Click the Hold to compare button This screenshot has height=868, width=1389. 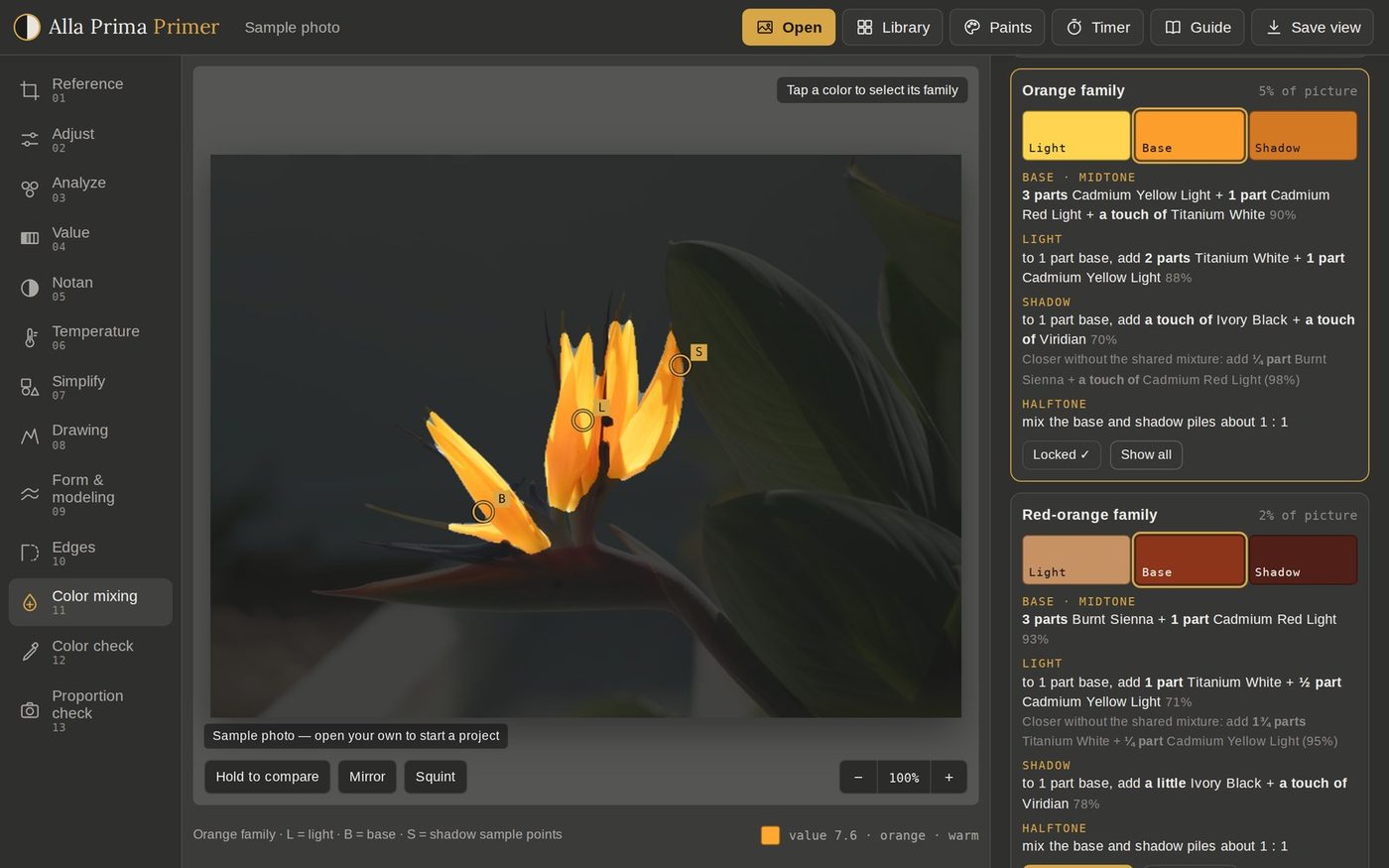(x=267, y=777)
